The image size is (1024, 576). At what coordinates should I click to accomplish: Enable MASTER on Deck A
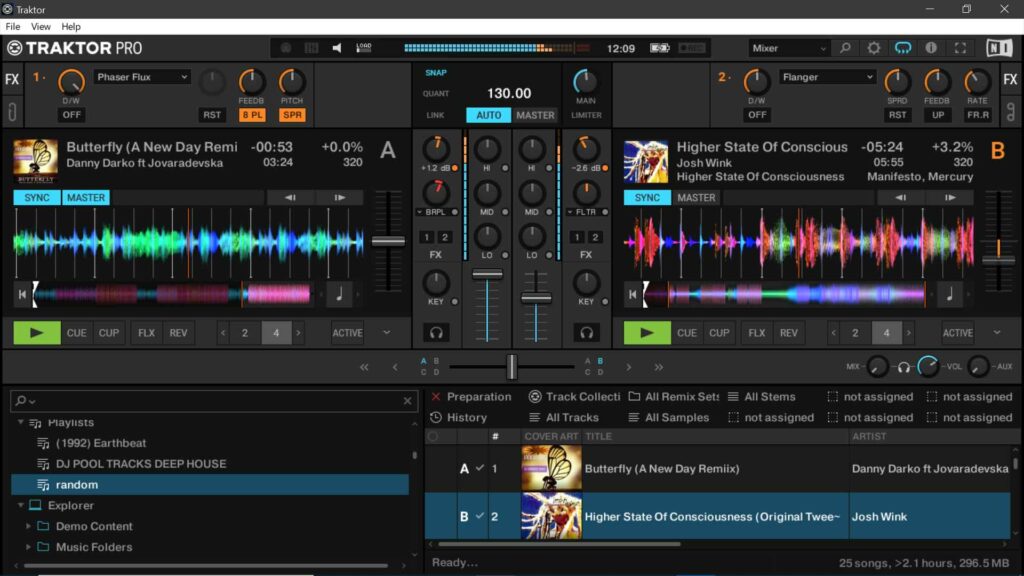(x=86, y=198)
